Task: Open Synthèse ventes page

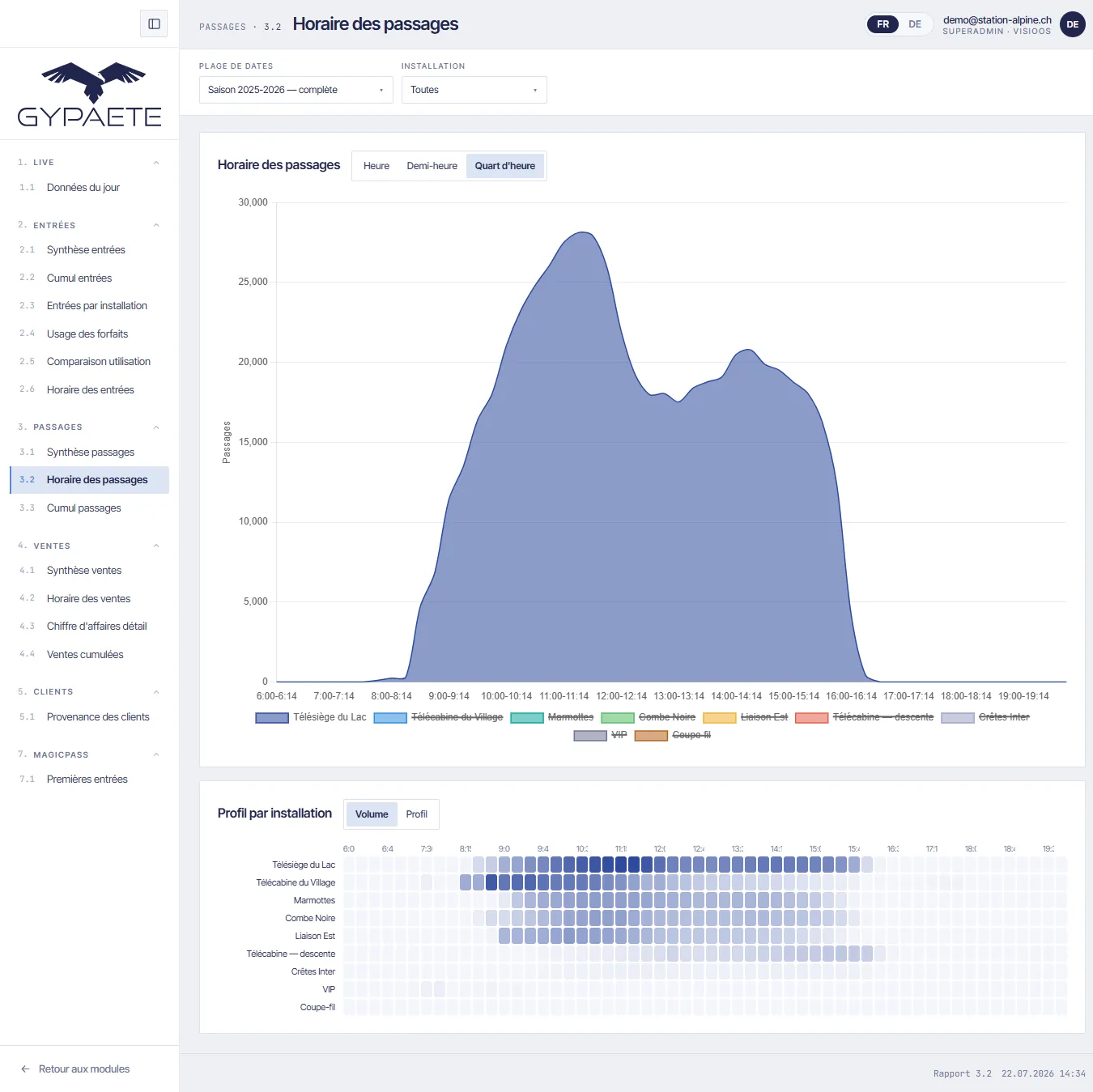Action: 89,571
